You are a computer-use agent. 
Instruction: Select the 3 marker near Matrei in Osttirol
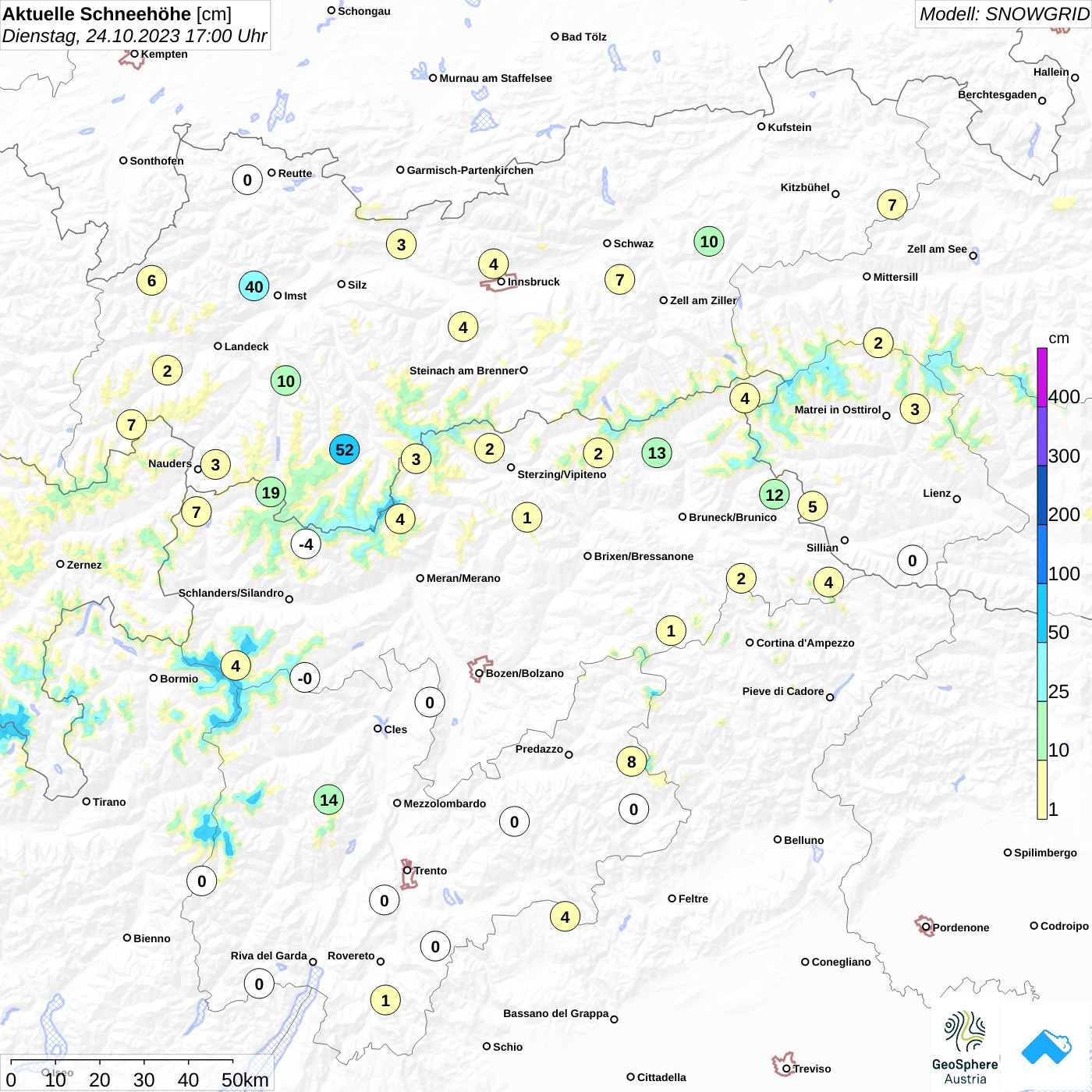pyautogui.click(x=915, y=409)
